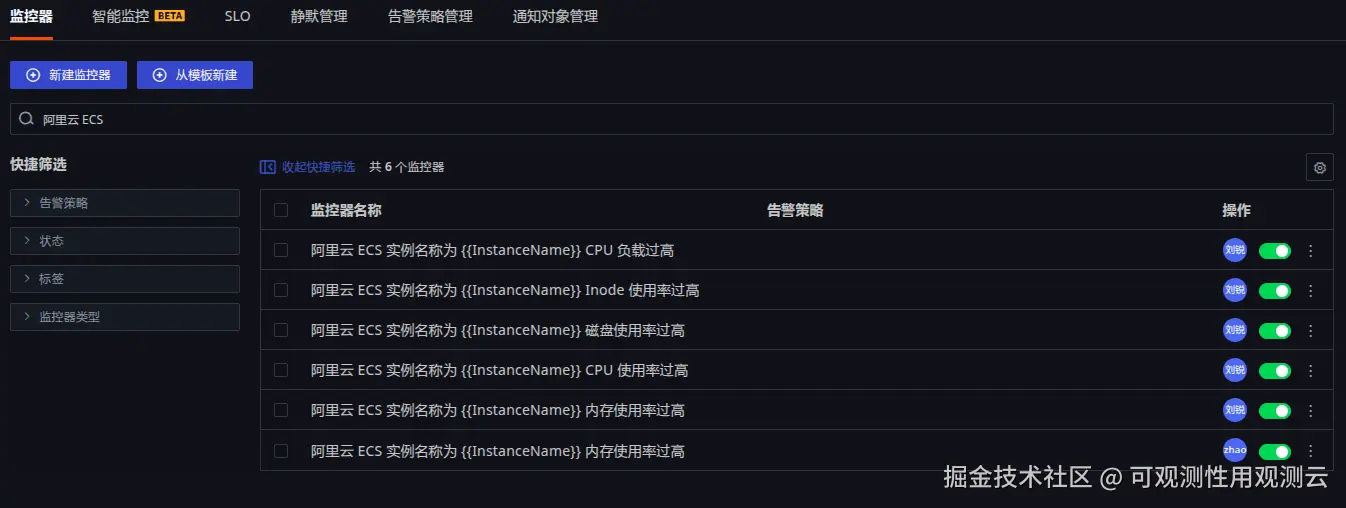Click the search magnifier icon in the search bar

27,119
